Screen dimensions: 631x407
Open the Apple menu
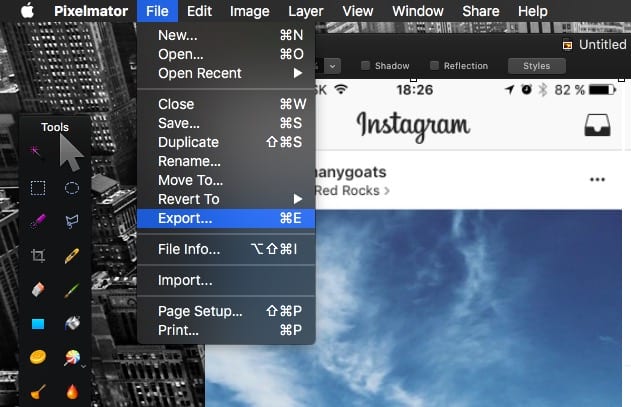click(x=27, y=11)
